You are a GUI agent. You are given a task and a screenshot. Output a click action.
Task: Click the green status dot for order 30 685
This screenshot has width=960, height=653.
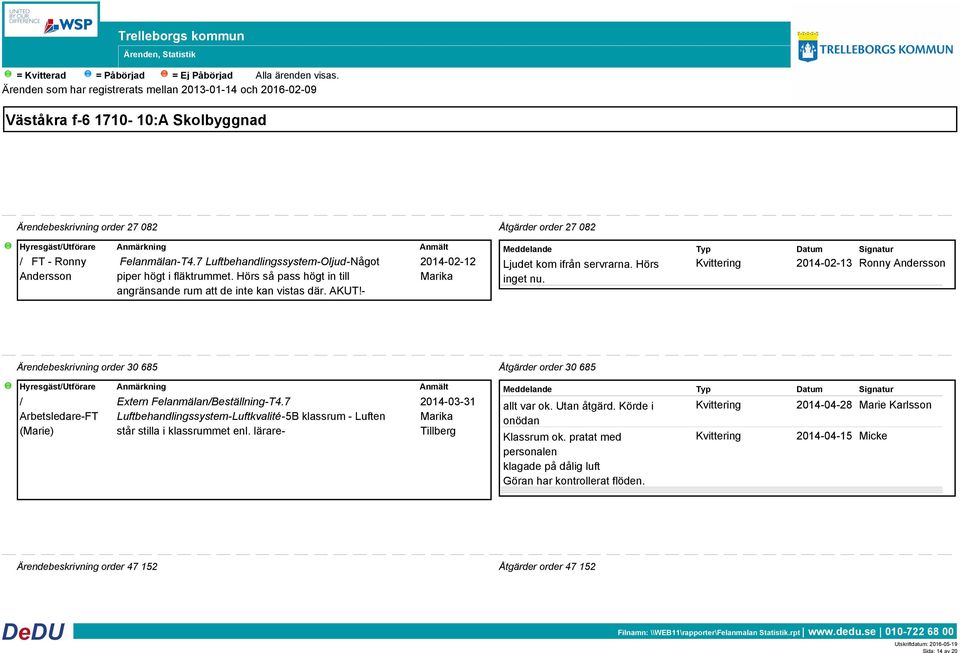pyautogui.click(x=8, y=386)
